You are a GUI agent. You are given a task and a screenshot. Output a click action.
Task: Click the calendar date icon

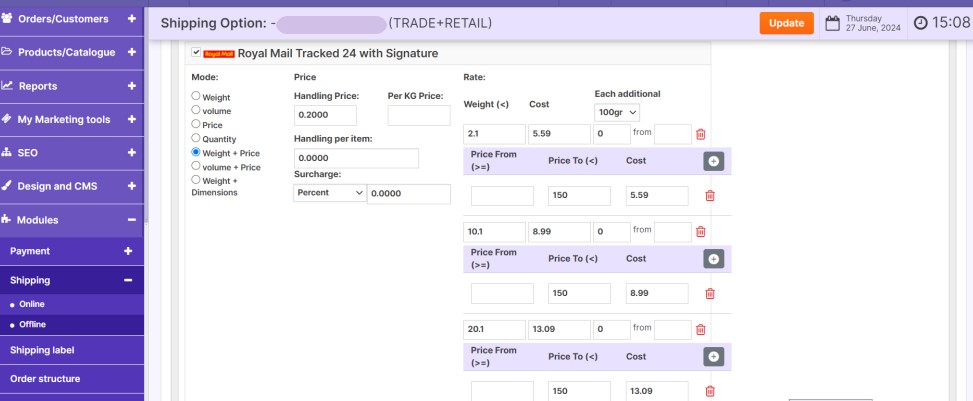coord(831,23)
